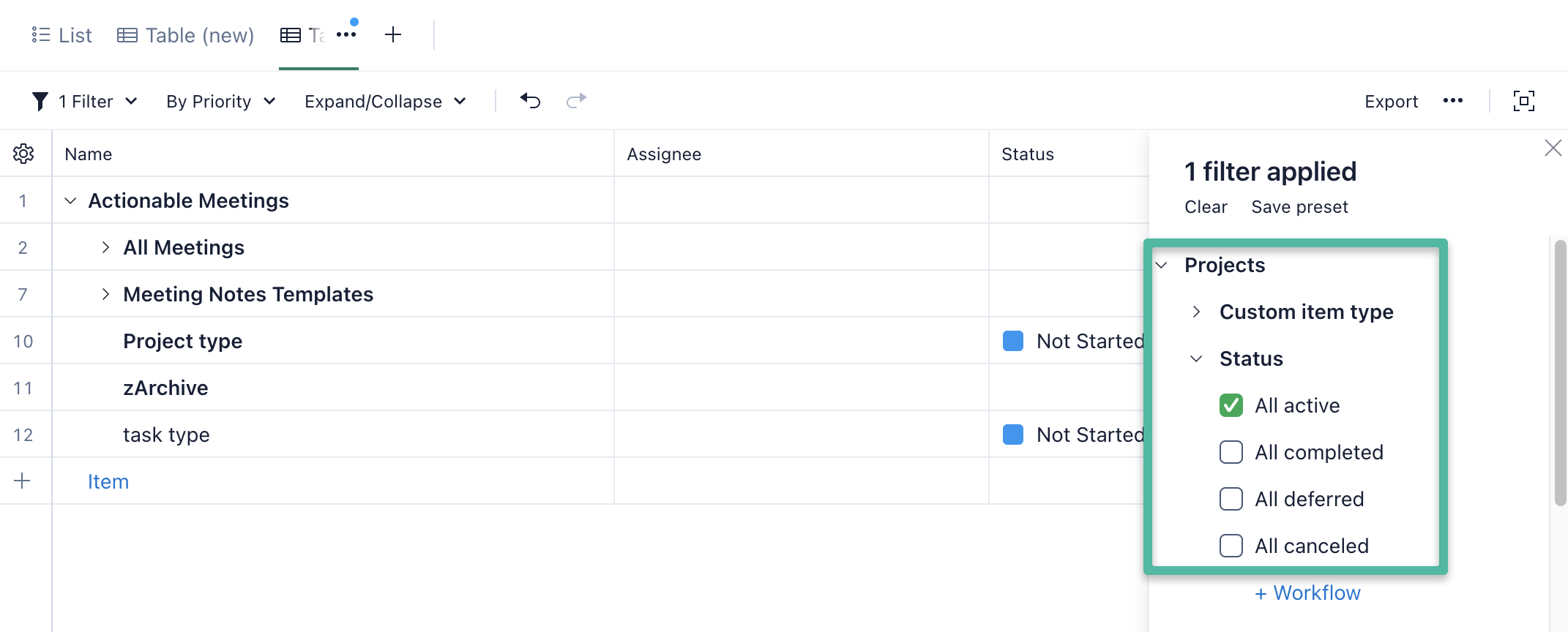Switch to the List view tab

pos(62,35)
